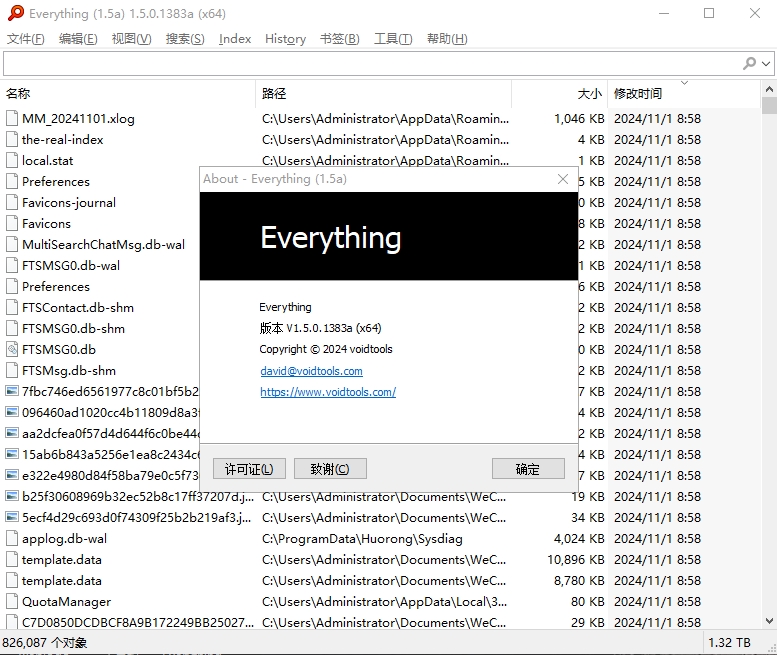The width and height of the screenshot is (777, 655).
Task: Click the 许可证(L) license button
Action: (x=249, y=469)
